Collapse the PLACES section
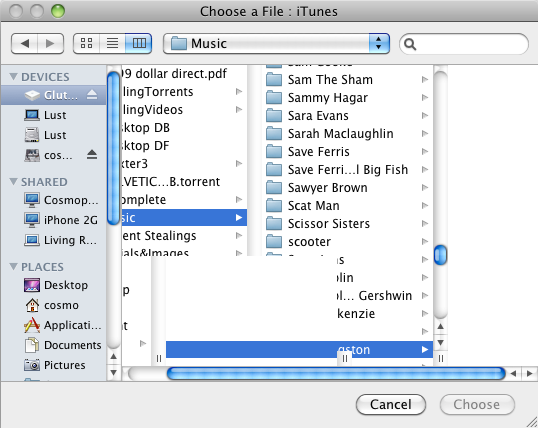The image size is (538, 428). click(13, 267)
